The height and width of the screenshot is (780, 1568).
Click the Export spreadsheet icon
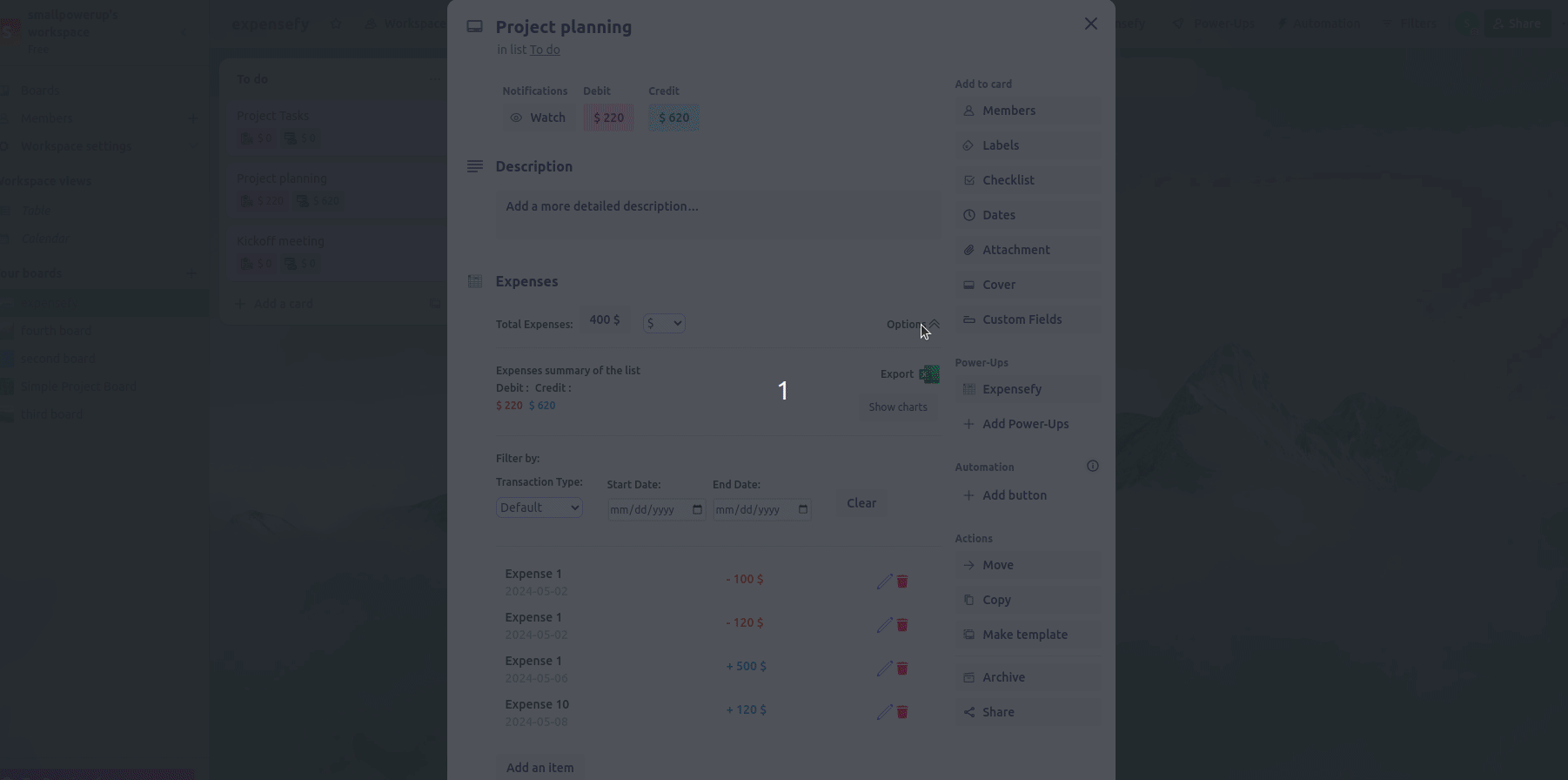tap(928, 374)
